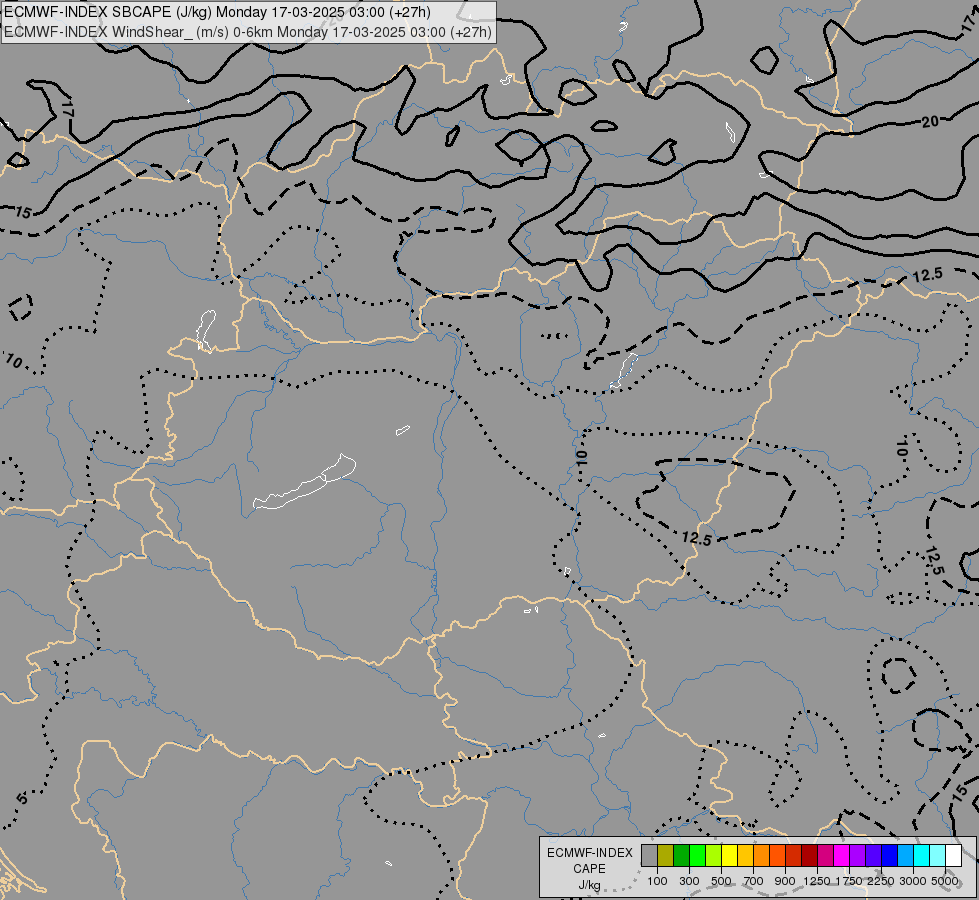Click the 500 legend tick label
Viewport: 979px width, 900px height.
(x=721, y=881)
